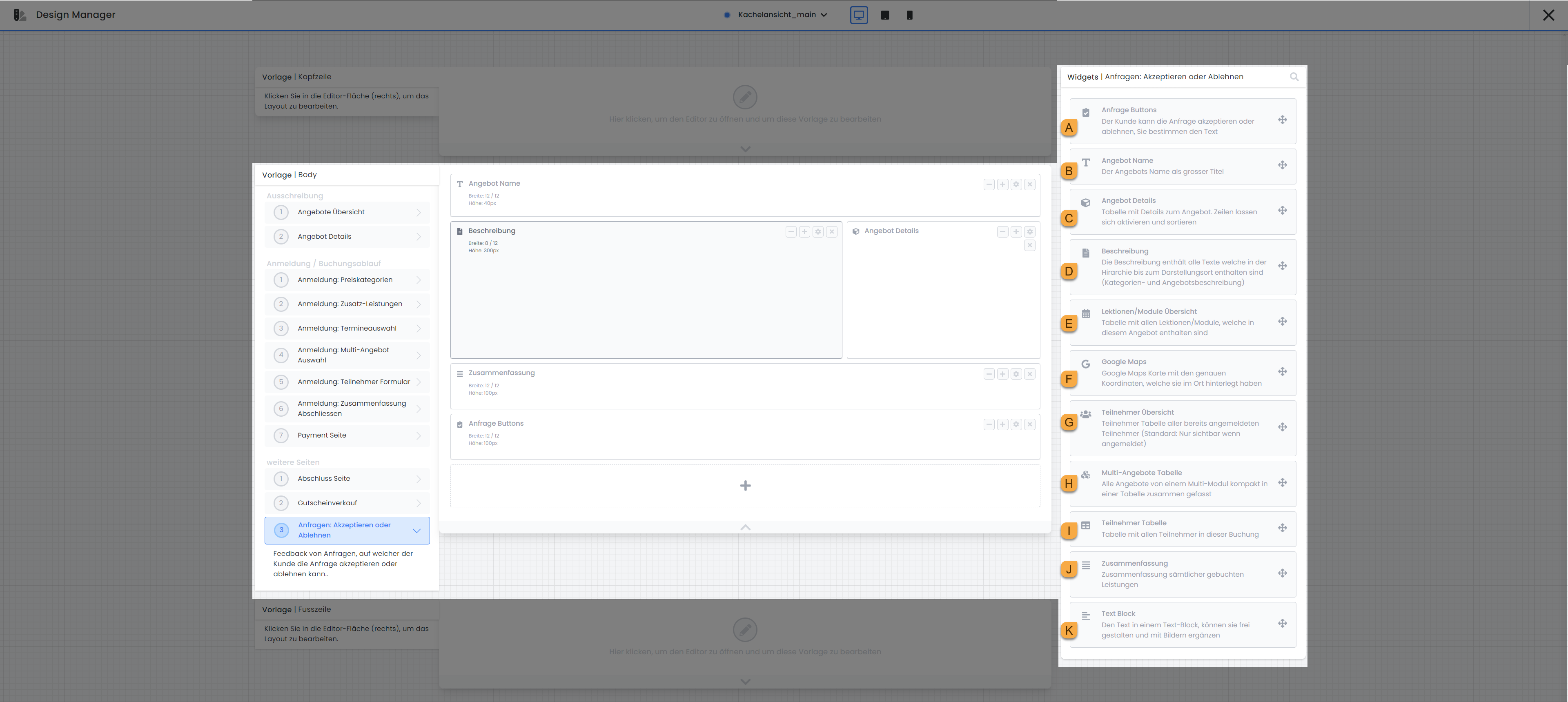This screenshot has width=1568, height=702.
Task: Expand the Kopfzeile section with the down chevron
Action: pyautogui.click(x=745, y=149)
